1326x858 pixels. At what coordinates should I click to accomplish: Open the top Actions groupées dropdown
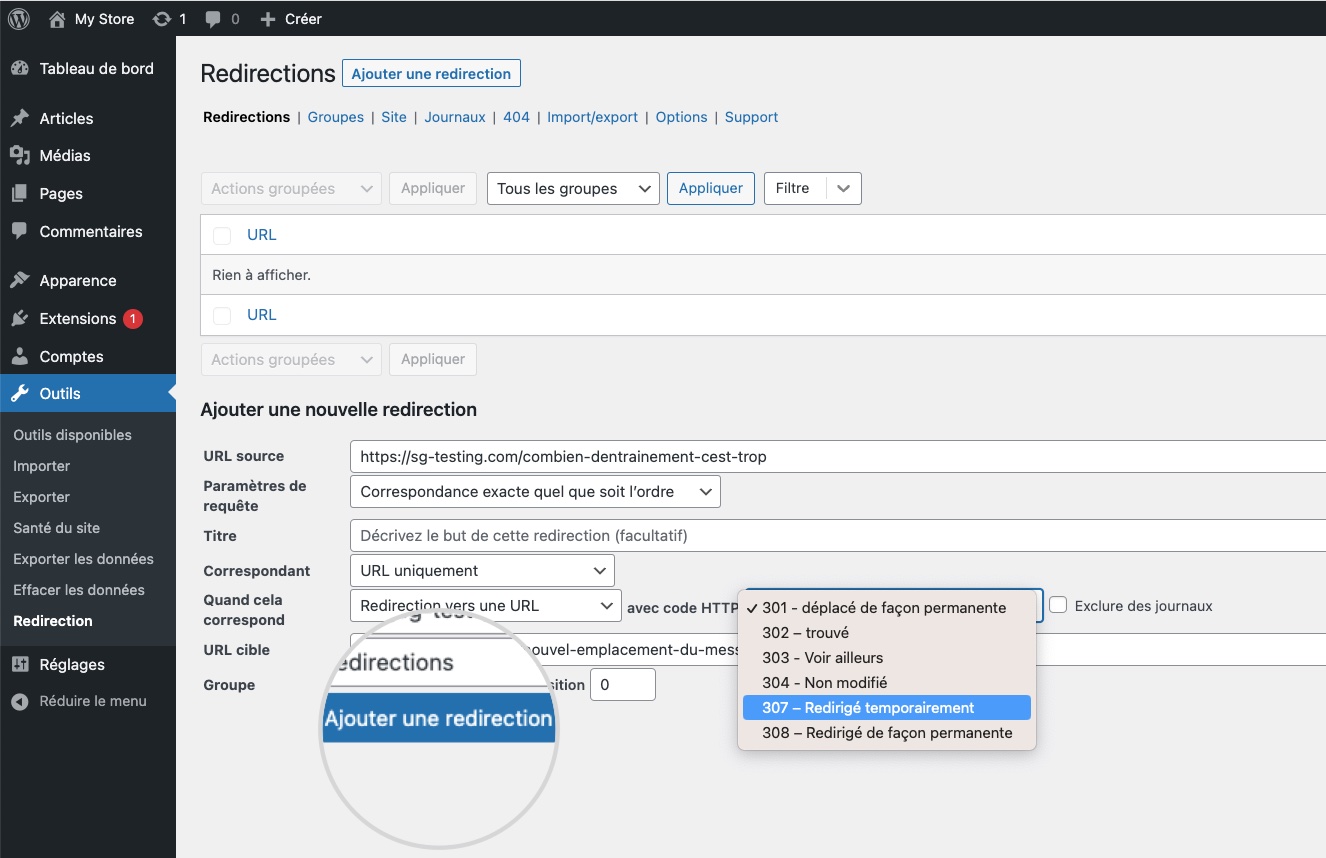[291, 189]
